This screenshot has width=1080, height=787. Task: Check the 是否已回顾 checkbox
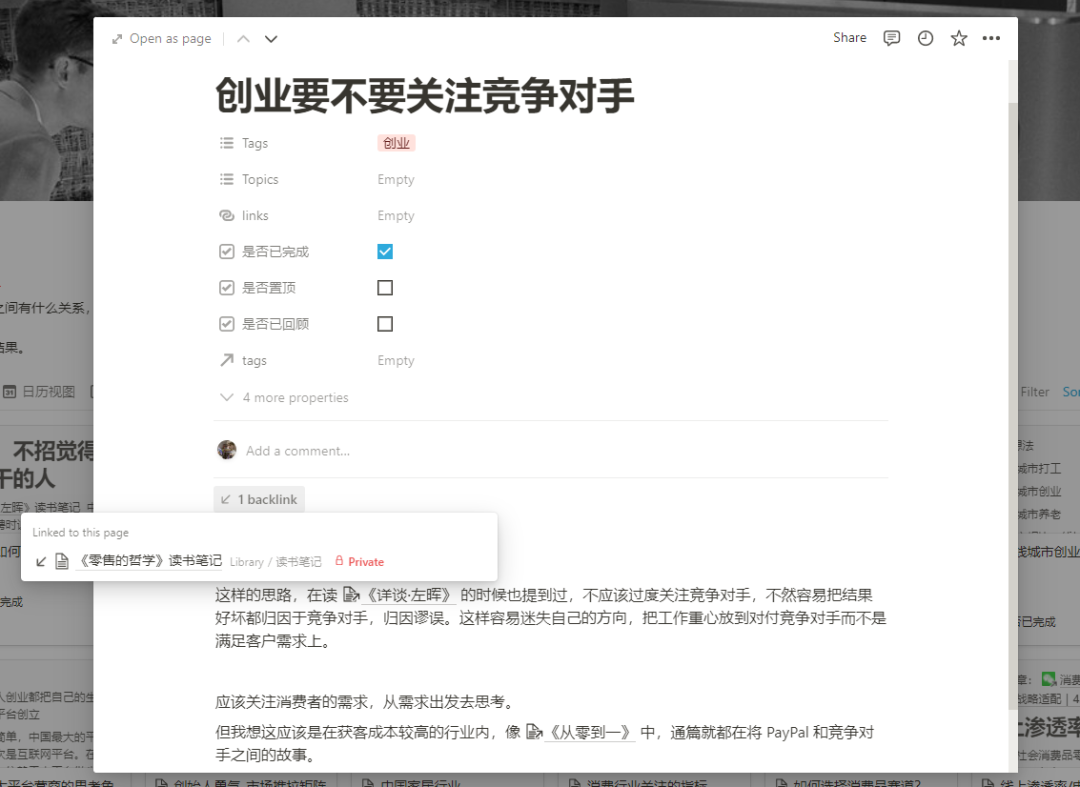point(385,323)
